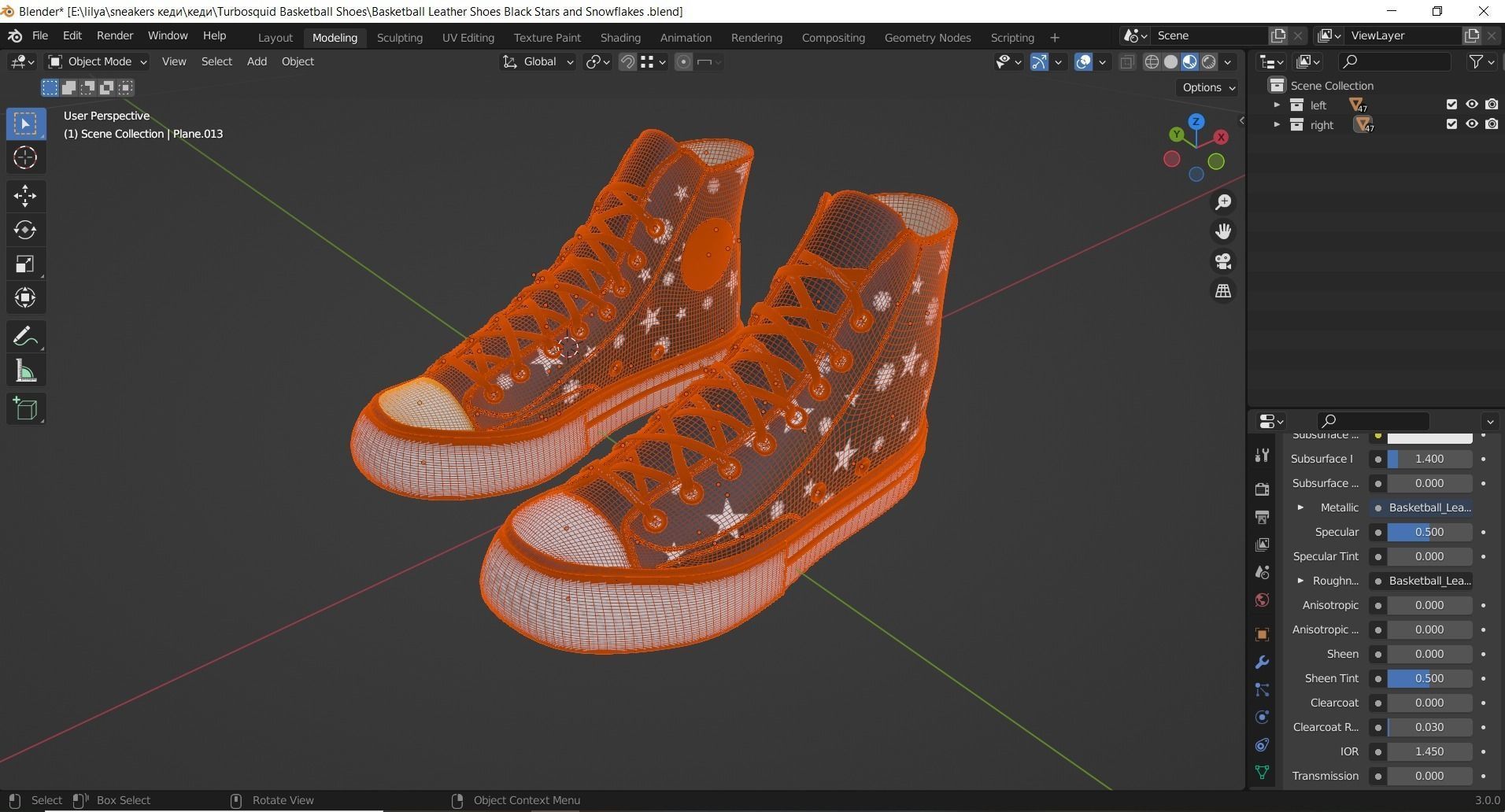Open the Scene properties tab

coord(1262,572)
